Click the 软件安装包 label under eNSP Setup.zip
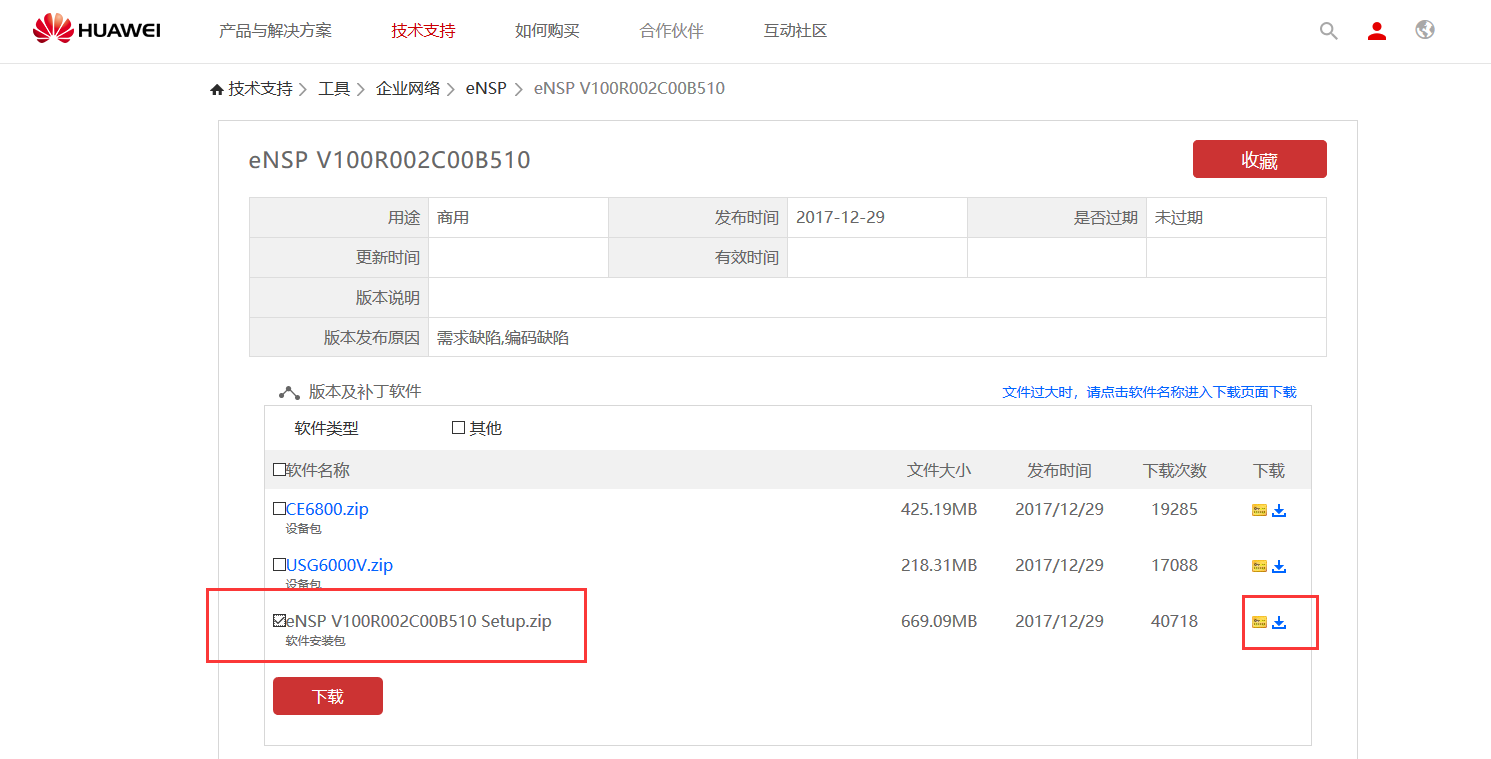Screen dimensions: 1491x759 pyautogui.click(x=315, y=641)
